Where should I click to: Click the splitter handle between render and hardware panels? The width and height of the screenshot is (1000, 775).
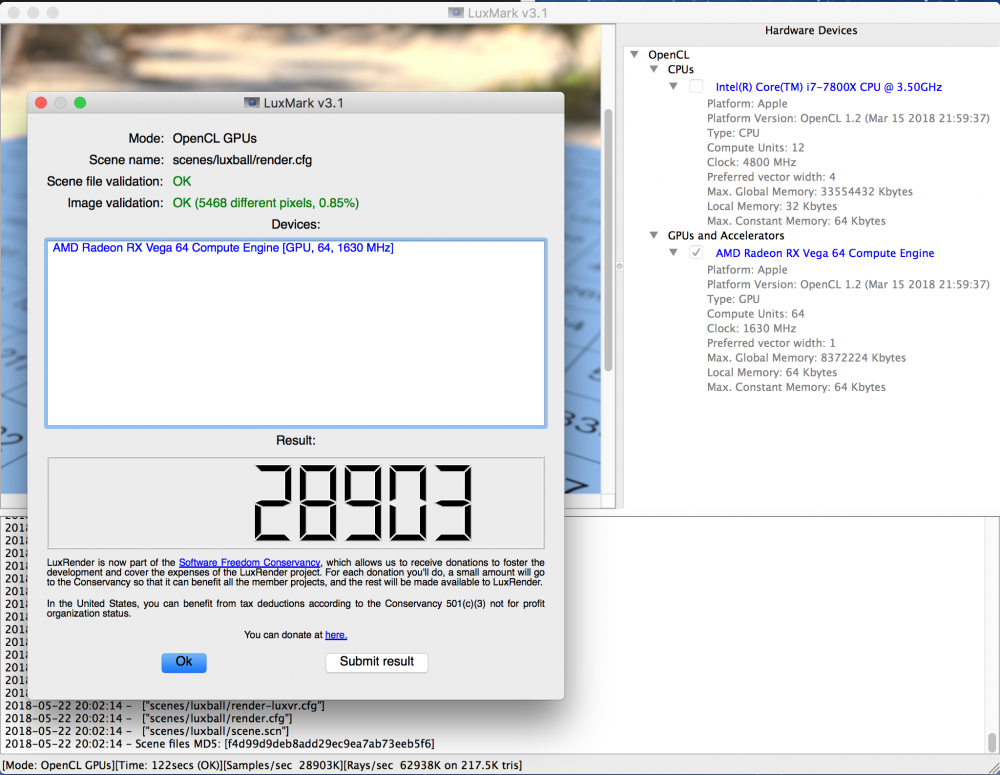[619, 266]
